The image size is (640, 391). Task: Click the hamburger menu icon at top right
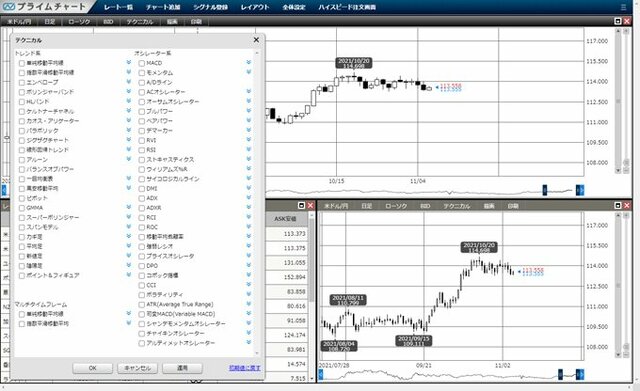coord(623,7)
